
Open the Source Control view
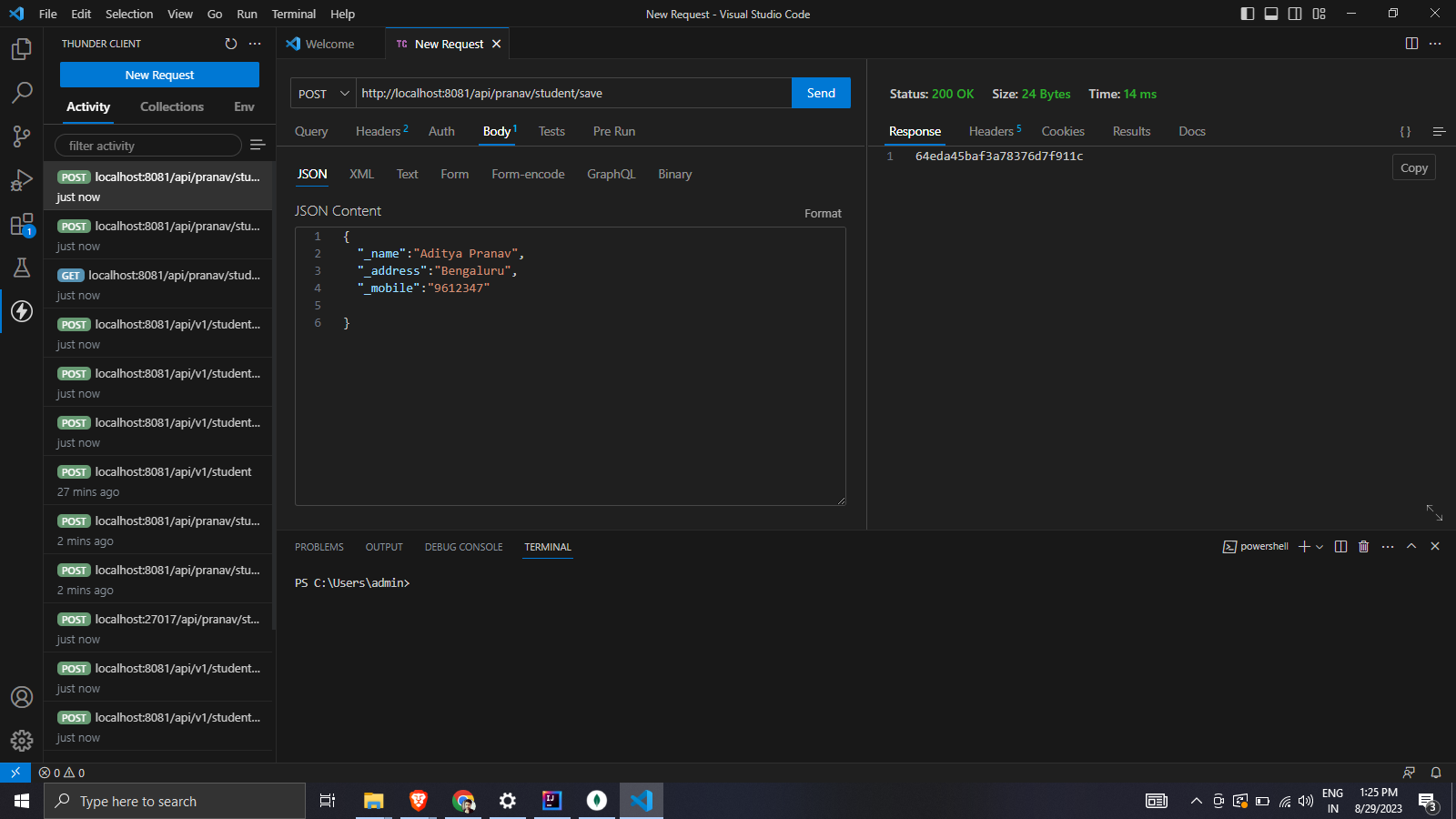point(20,136)
